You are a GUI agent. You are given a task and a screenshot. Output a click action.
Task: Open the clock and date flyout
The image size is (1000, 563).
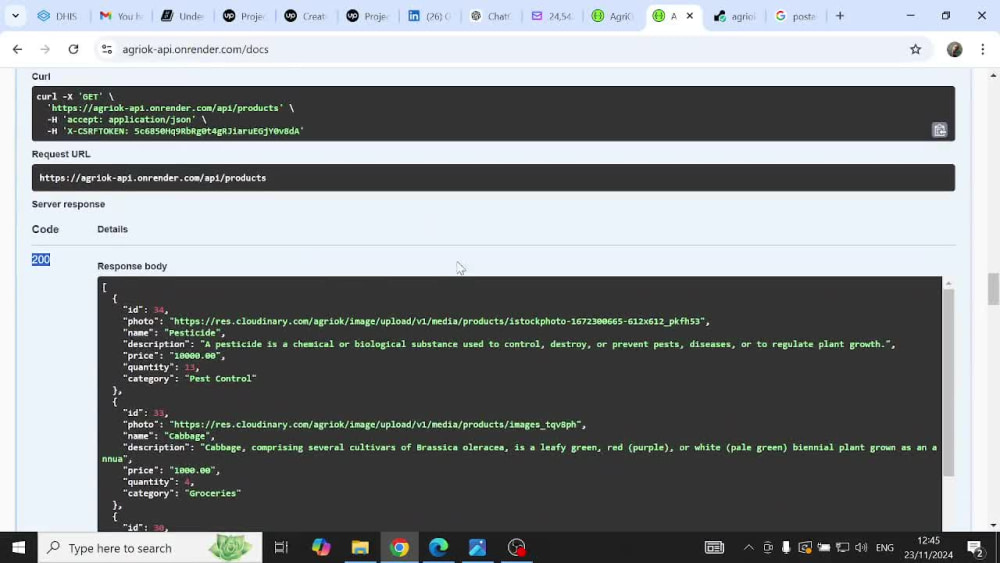click(928, 548)
